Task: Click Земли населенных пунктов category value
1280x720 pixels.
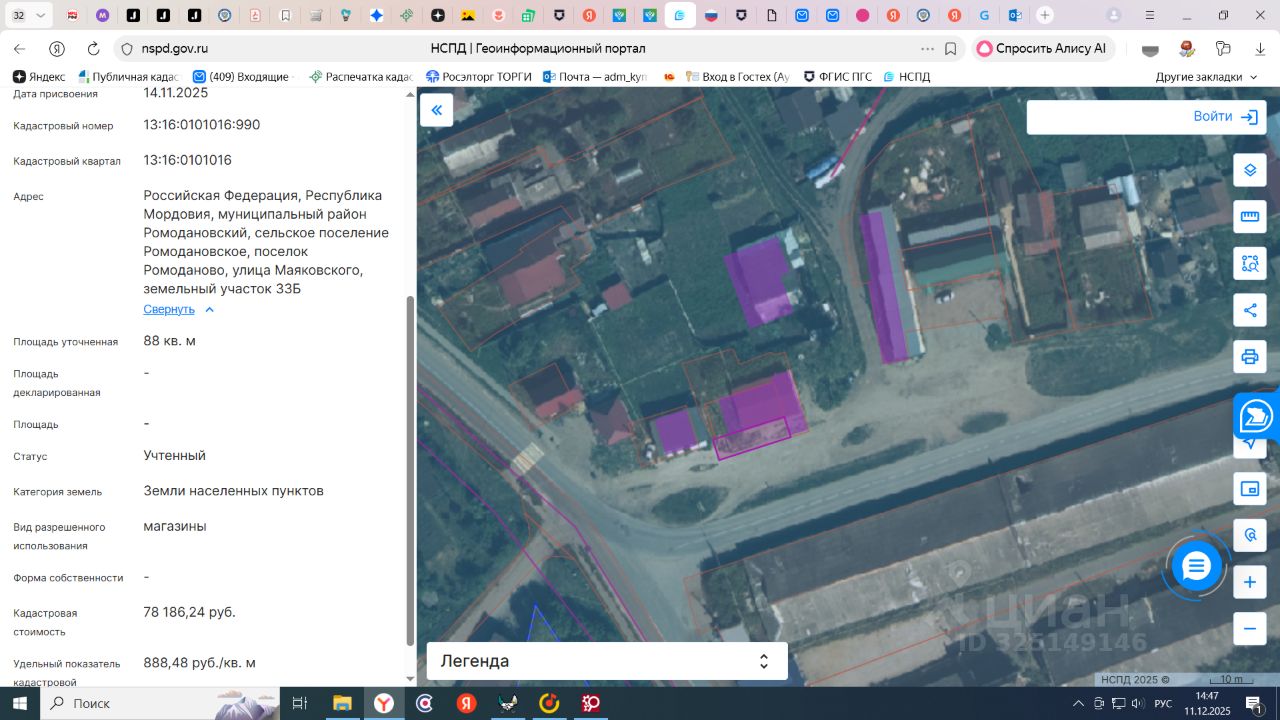Action: 234,491
